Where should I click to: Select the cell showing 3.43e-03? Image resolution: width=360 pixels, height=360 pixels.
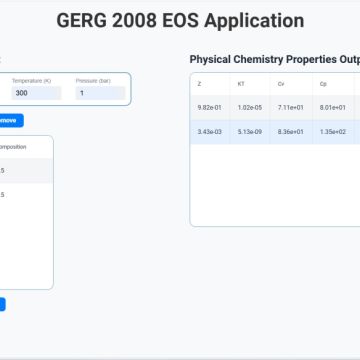pos(210,132)
